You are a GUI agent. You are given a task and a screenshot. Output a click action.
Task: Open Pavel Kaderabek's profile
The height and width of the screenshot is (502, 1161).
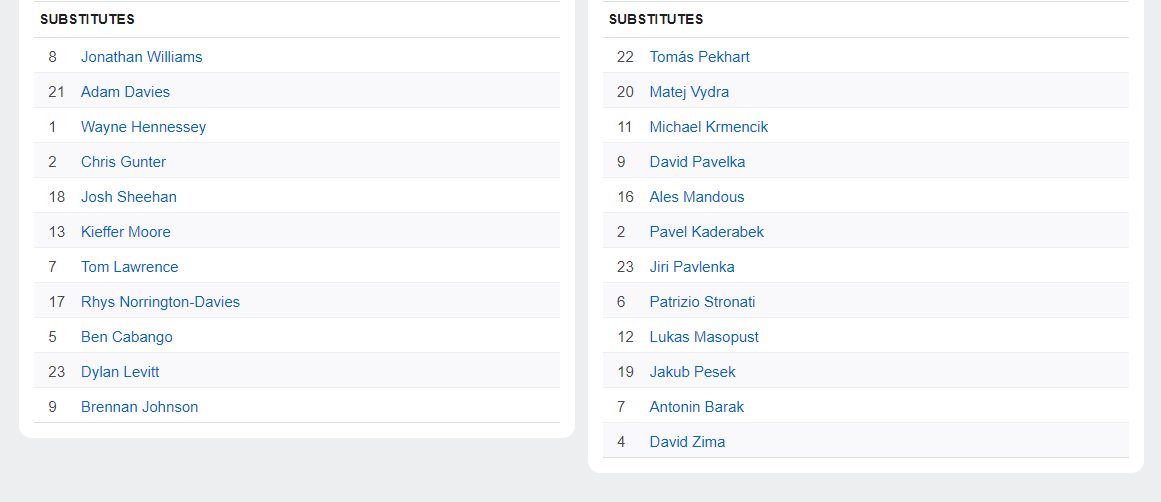coord(706,232)
